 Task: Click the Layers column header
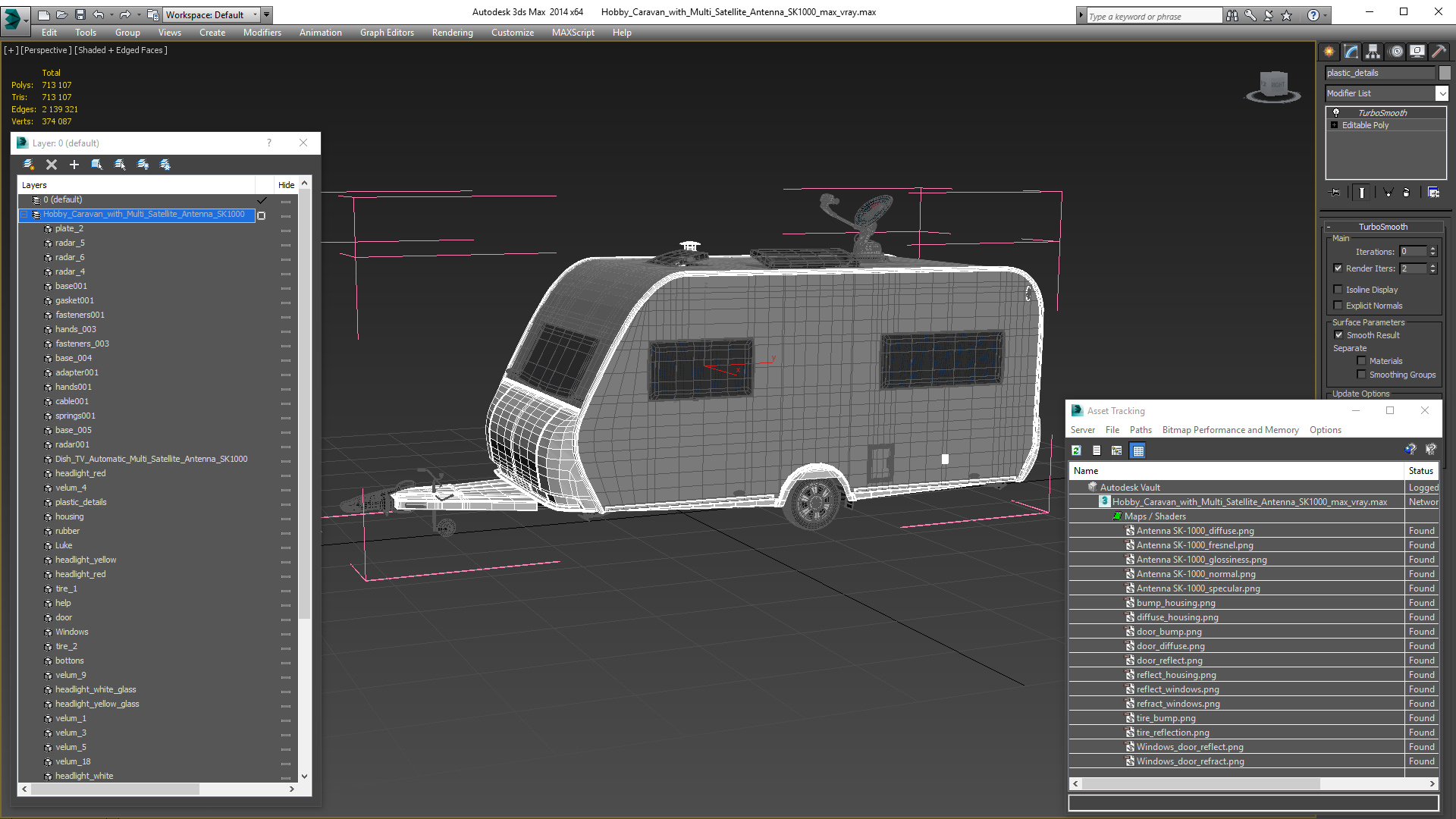pos(136,185)
